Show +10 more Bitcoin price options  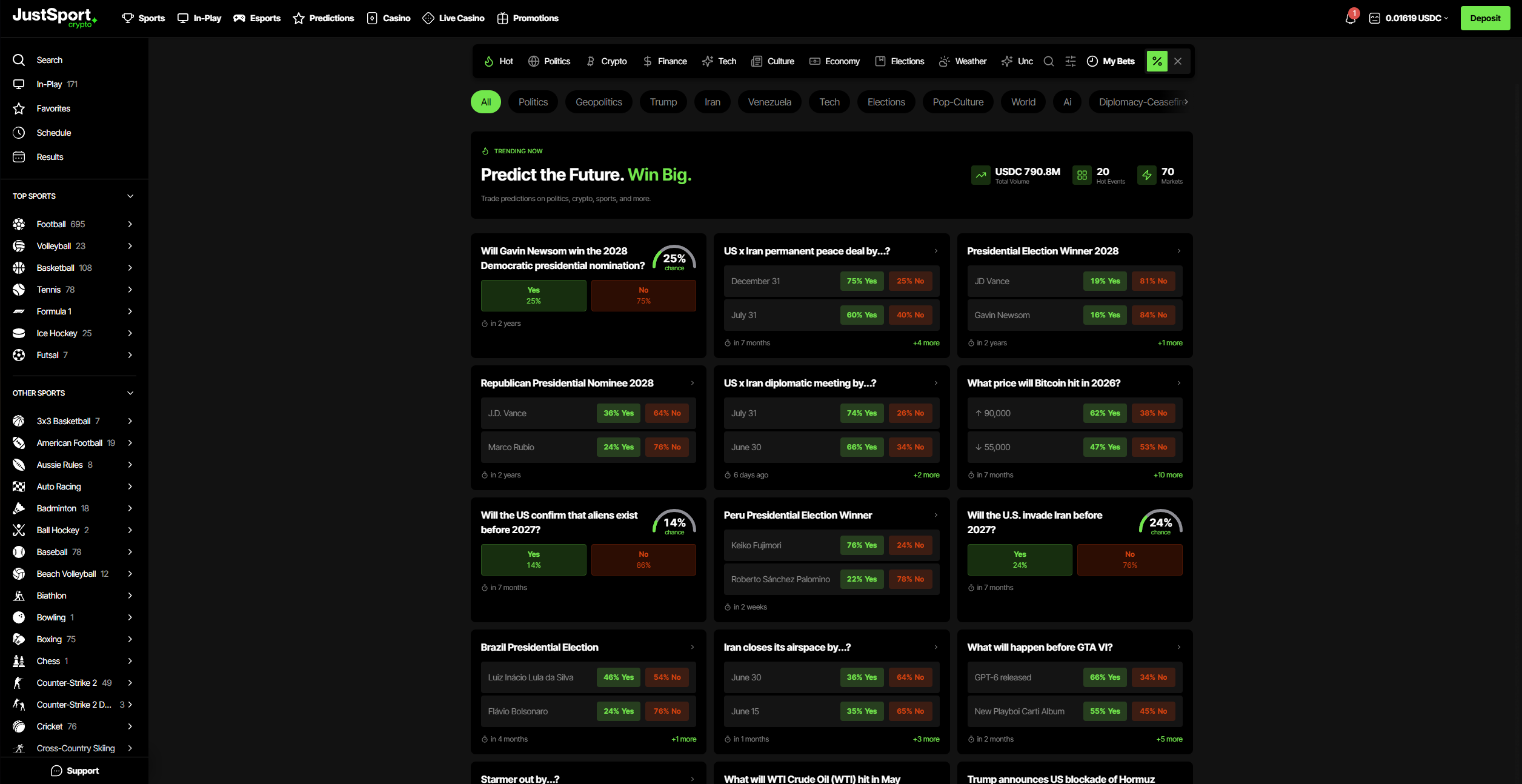coord(1168,475)
